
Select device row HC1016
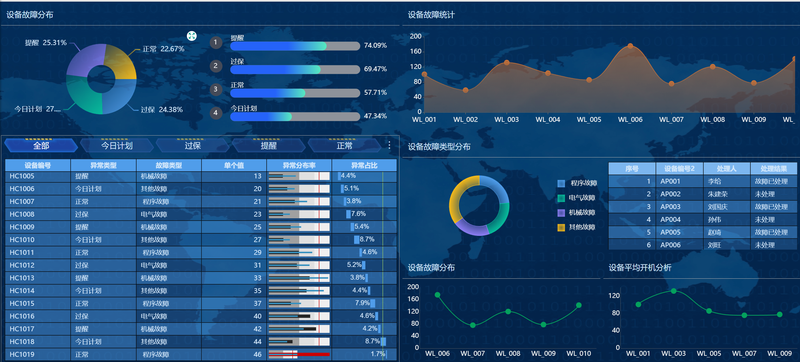(x=201, y=316)
